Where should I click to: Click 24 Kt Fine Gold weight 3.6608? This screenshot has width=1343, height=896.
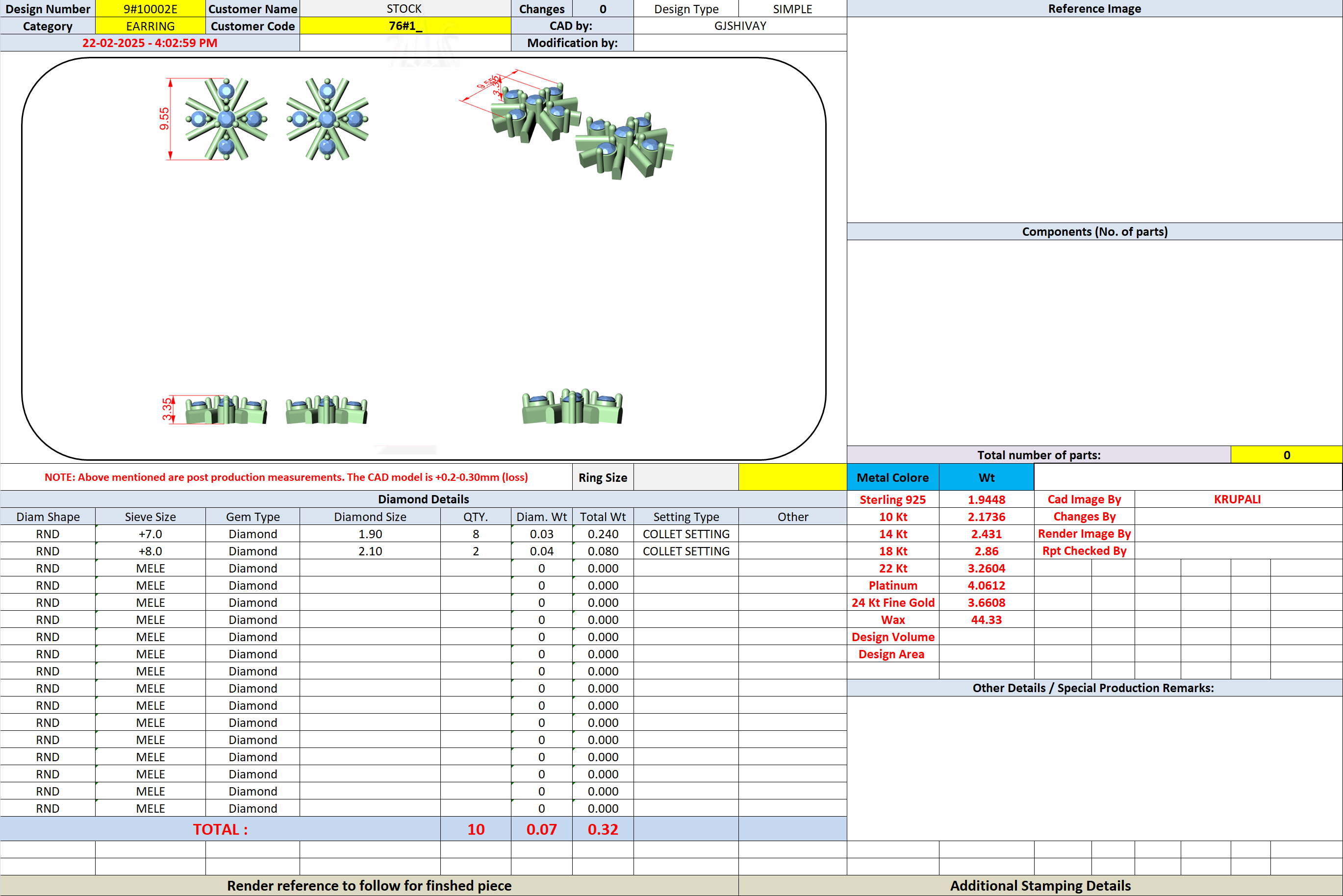coord(987,602)
